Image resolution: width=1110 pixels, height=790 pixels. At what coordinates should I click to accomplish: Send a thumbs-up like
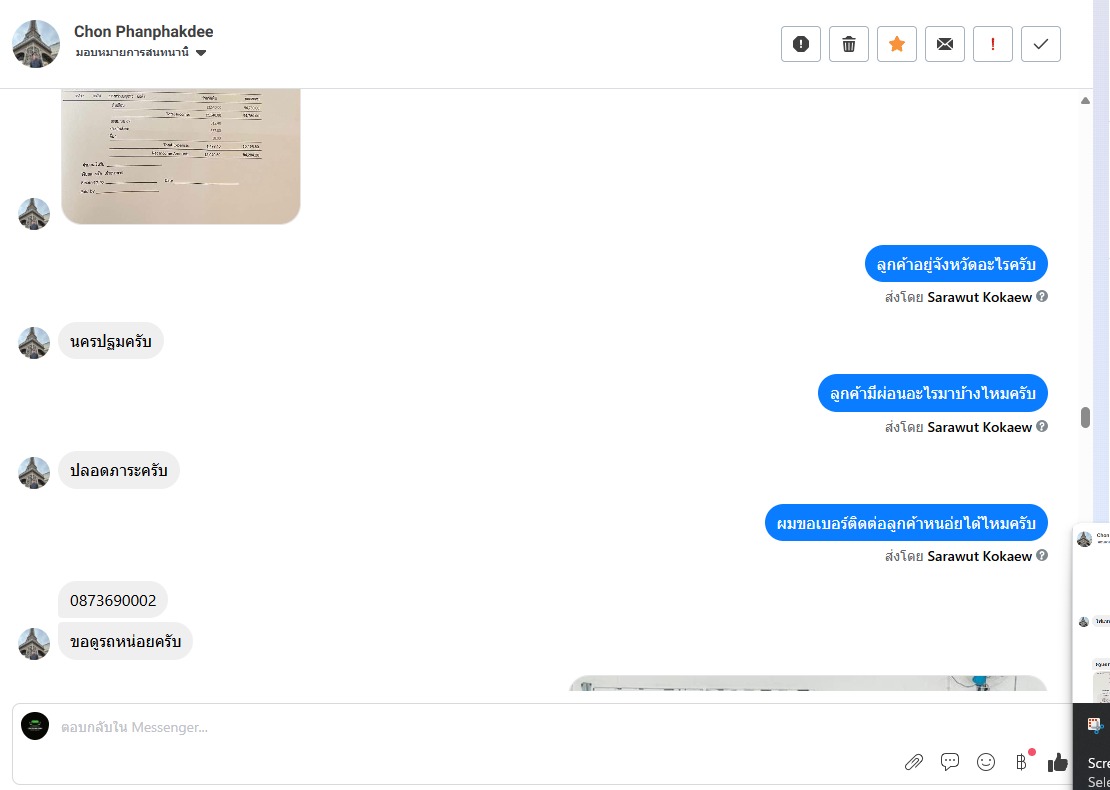tap(1058, 762)
